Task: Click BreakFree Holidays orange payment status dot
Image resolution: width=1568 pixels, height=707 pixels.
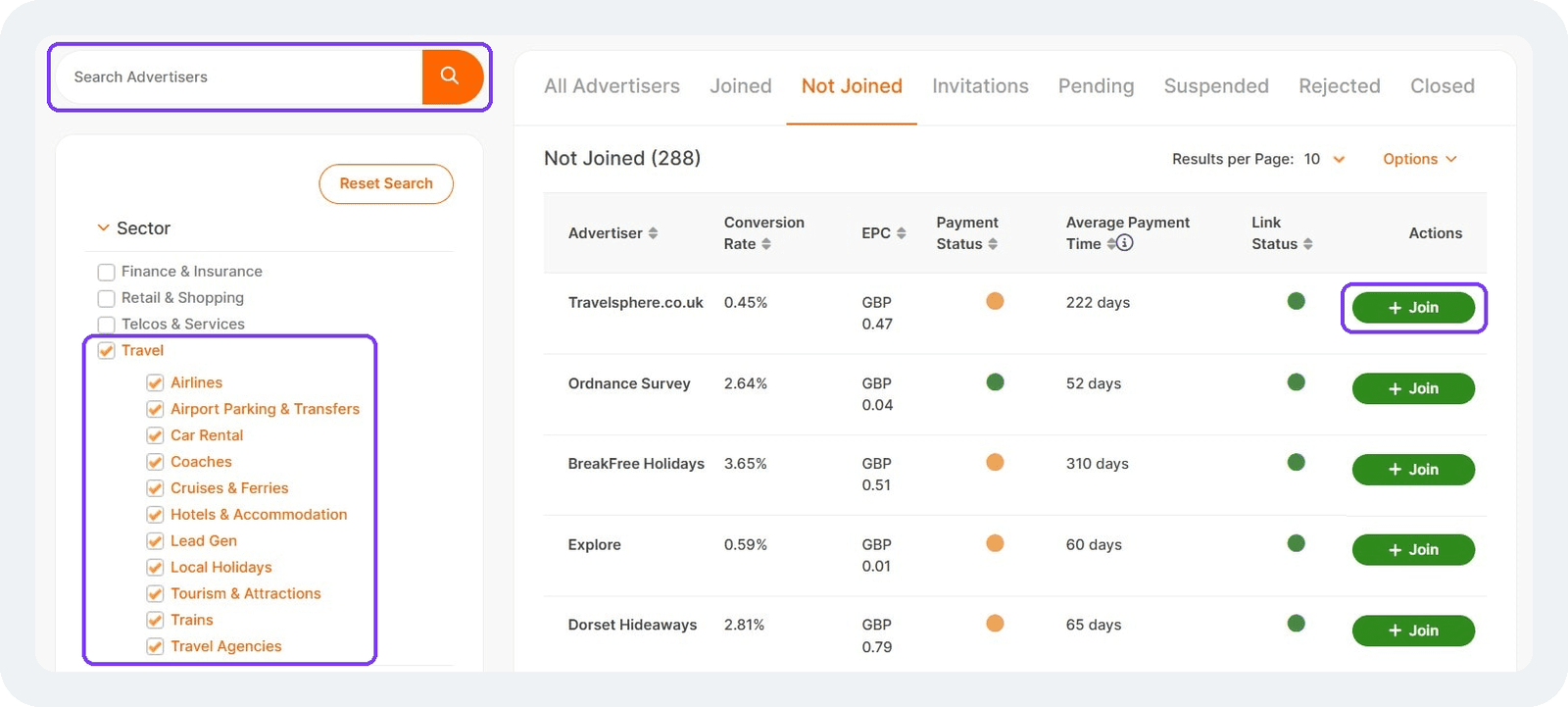Action: (995, 463)
